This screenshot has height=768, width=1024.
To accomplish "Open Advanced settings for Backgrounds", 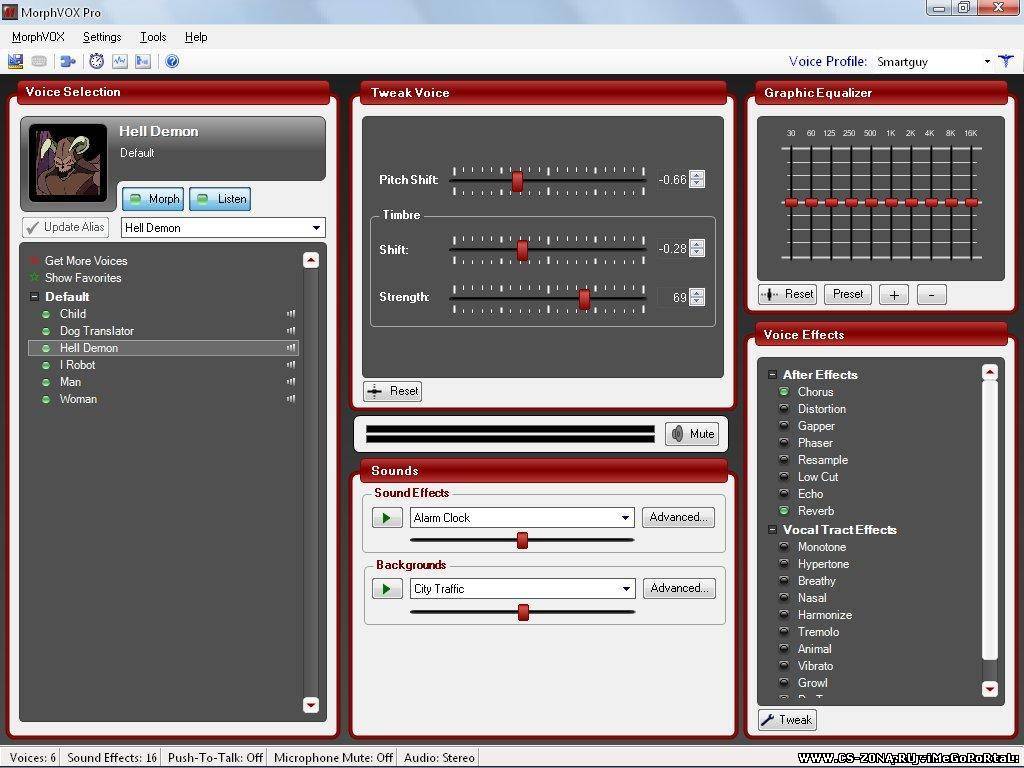I will pyautogui.click(x=679, y=588).
